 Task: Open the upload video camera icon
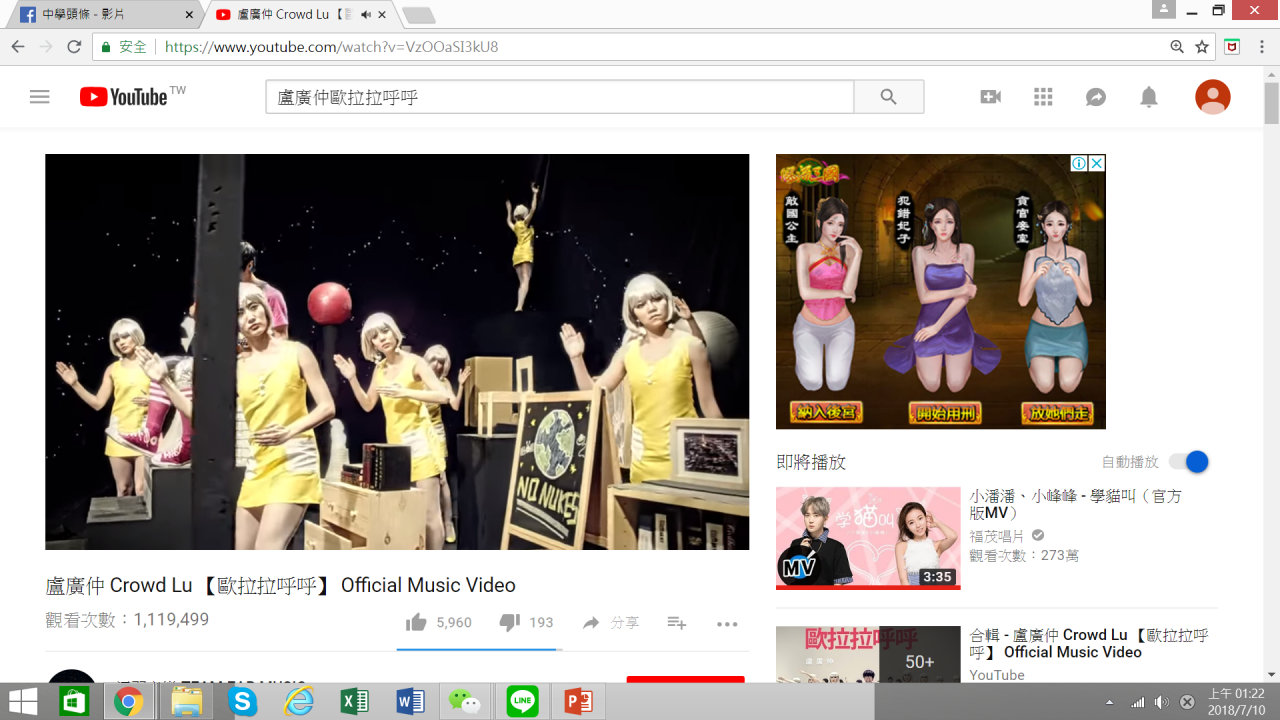pyautogui.click(x=991, y=97)
